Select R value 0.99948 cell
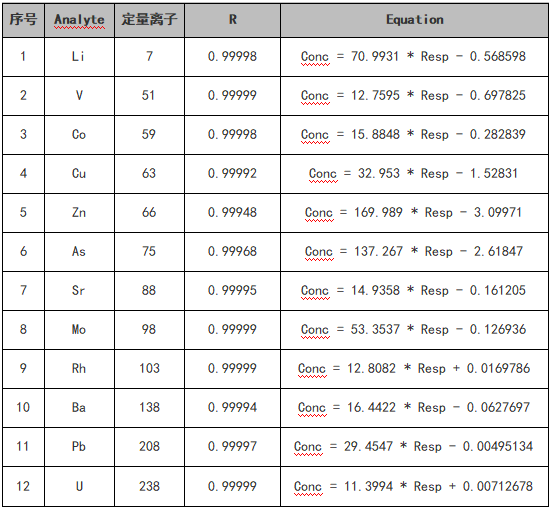The image size is (555, 510). coord(233,213)
